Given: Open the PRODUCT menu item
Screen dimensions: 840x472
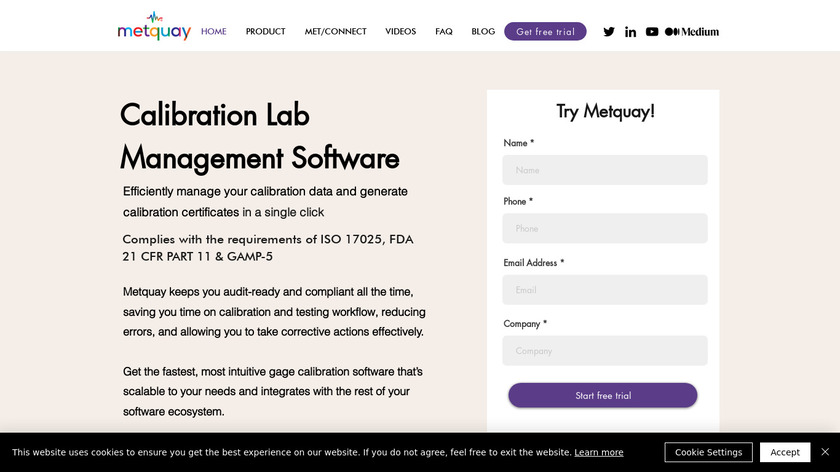Looking at the screenshot, I should [x=265, y=32].
